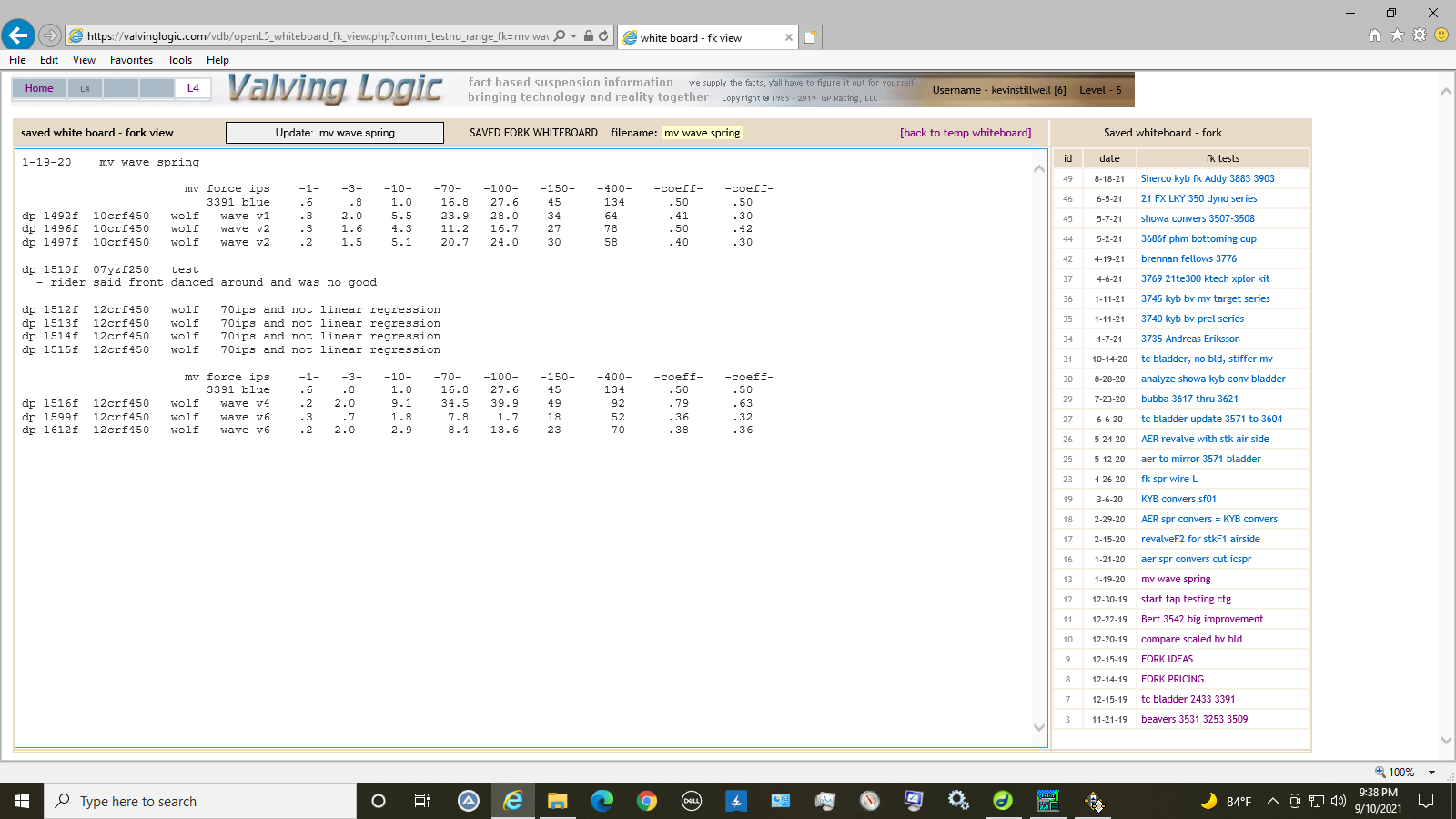Open the zoom level dropdown arrow
This screenshot has width=1456, height=819.
pos(1432,773)
